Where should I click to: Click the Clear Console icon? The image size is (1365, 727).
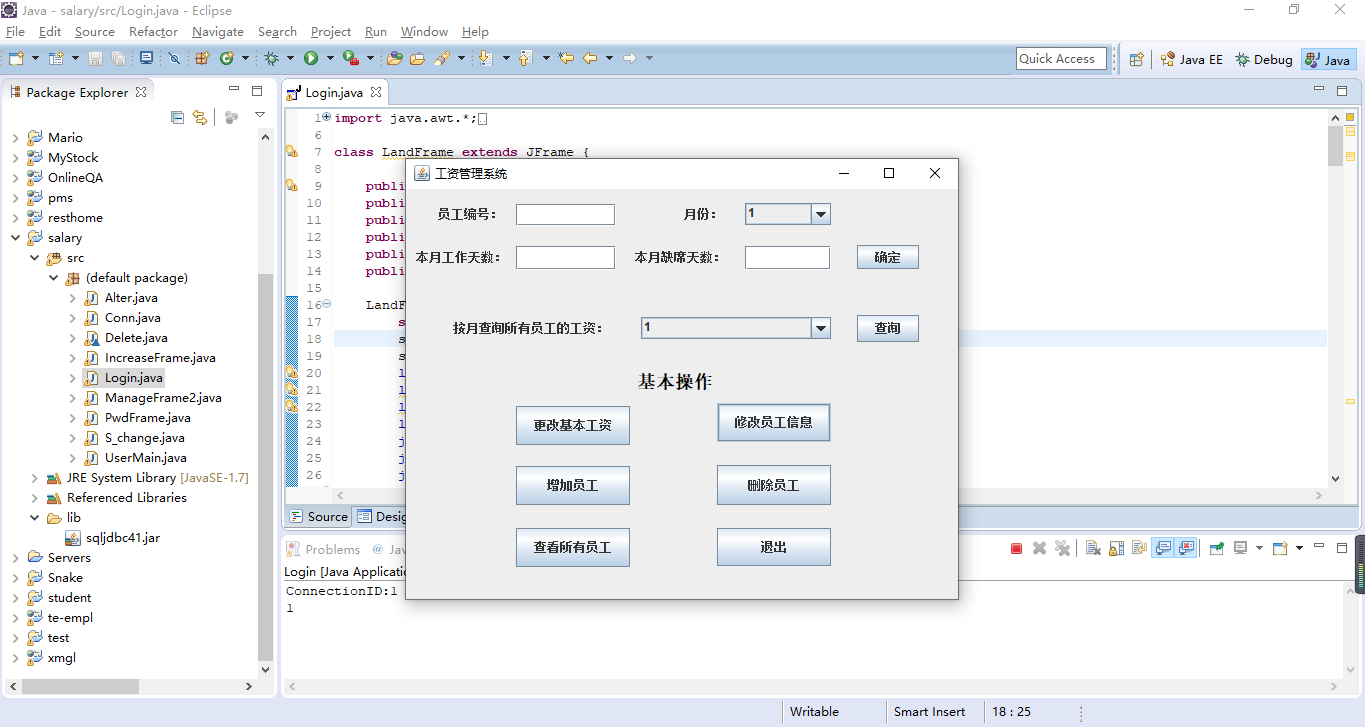(1093, 548)
